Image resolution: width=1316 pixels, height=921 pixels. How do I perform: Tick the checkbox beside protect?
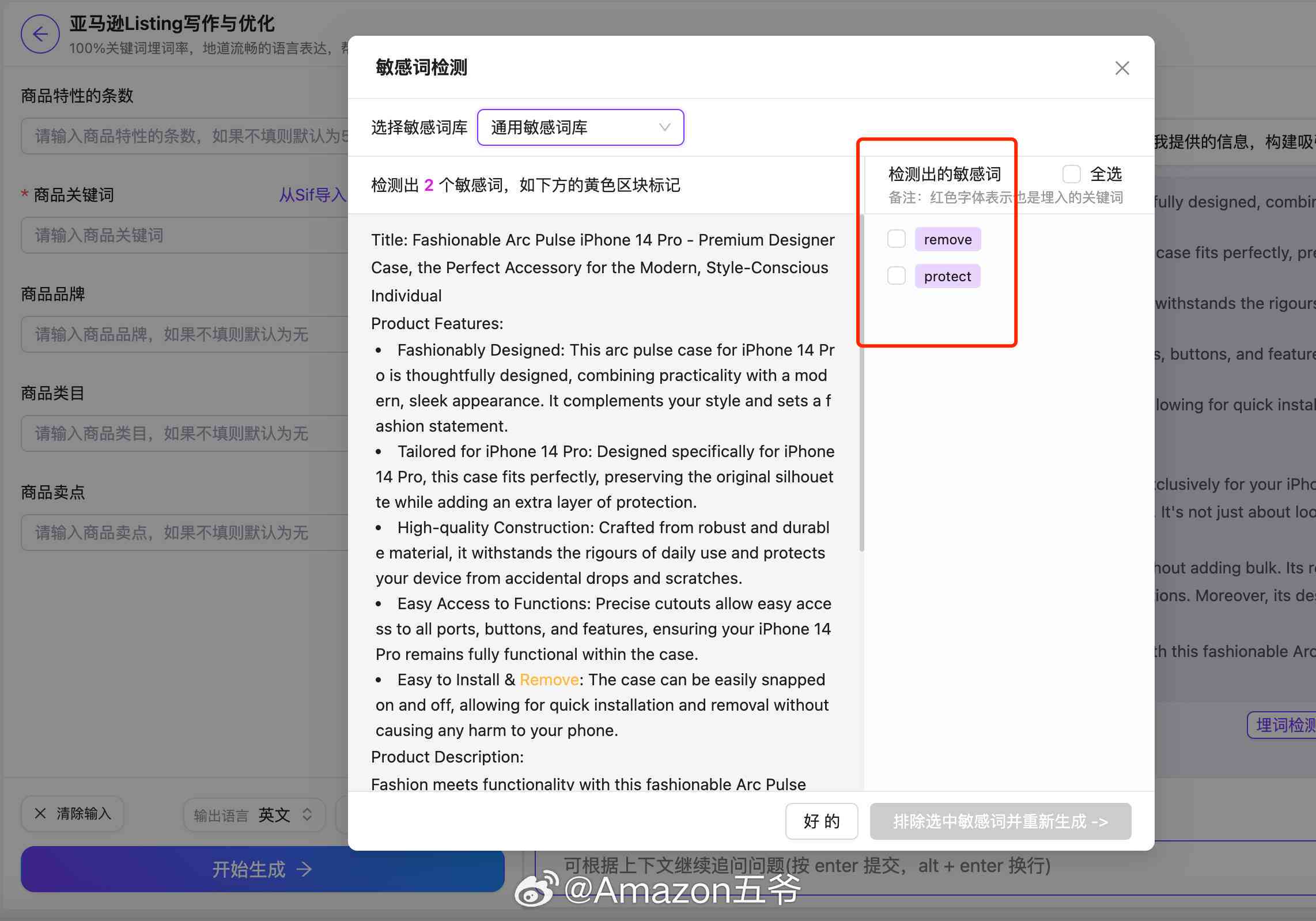pyautogui.click(x=897, y=275)
